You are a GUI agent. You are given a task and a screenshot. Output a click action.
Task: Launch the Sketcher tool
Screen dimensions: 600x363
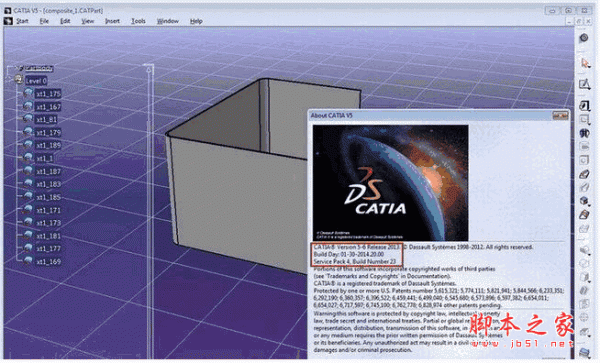(584, 84)
